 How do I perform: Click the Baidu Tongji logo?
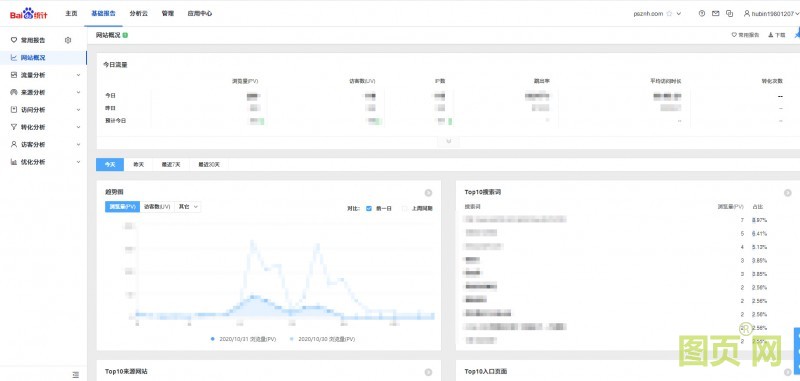click(x=29, y=14)
